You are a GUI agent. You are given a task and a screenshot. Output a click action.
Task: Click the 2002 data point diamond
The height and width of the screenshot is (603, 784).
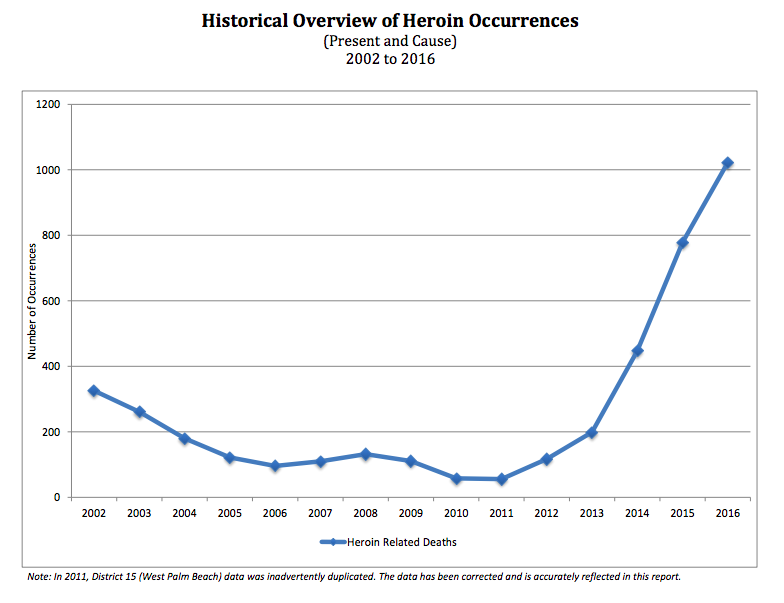pyautogui.click(x=94, y=391)
